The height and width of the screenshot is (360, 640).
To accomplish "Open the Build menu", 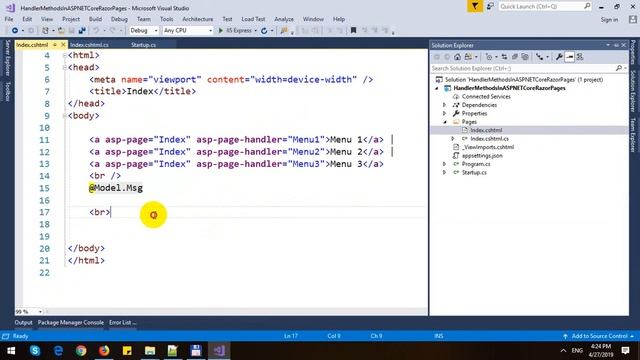I will 95,19.
